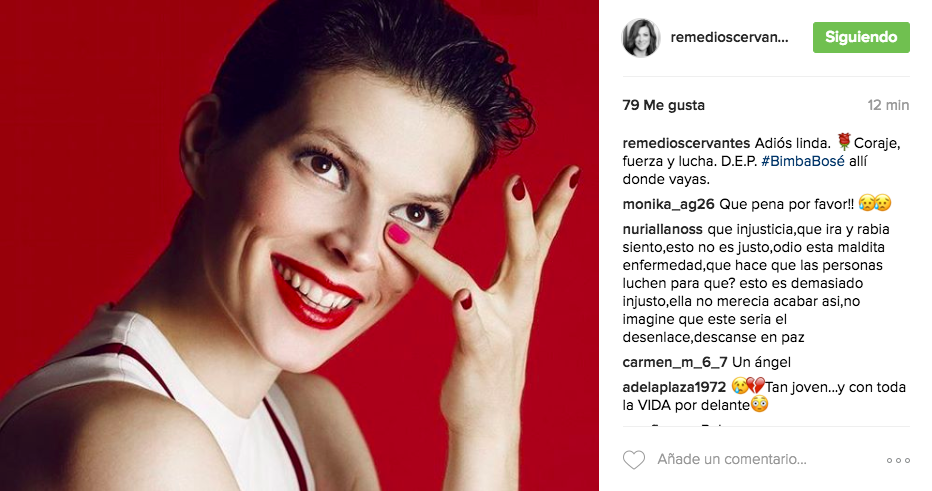Click the posted portrait photo
Viewport: 932px width, 491px height.
click(299, 246)
